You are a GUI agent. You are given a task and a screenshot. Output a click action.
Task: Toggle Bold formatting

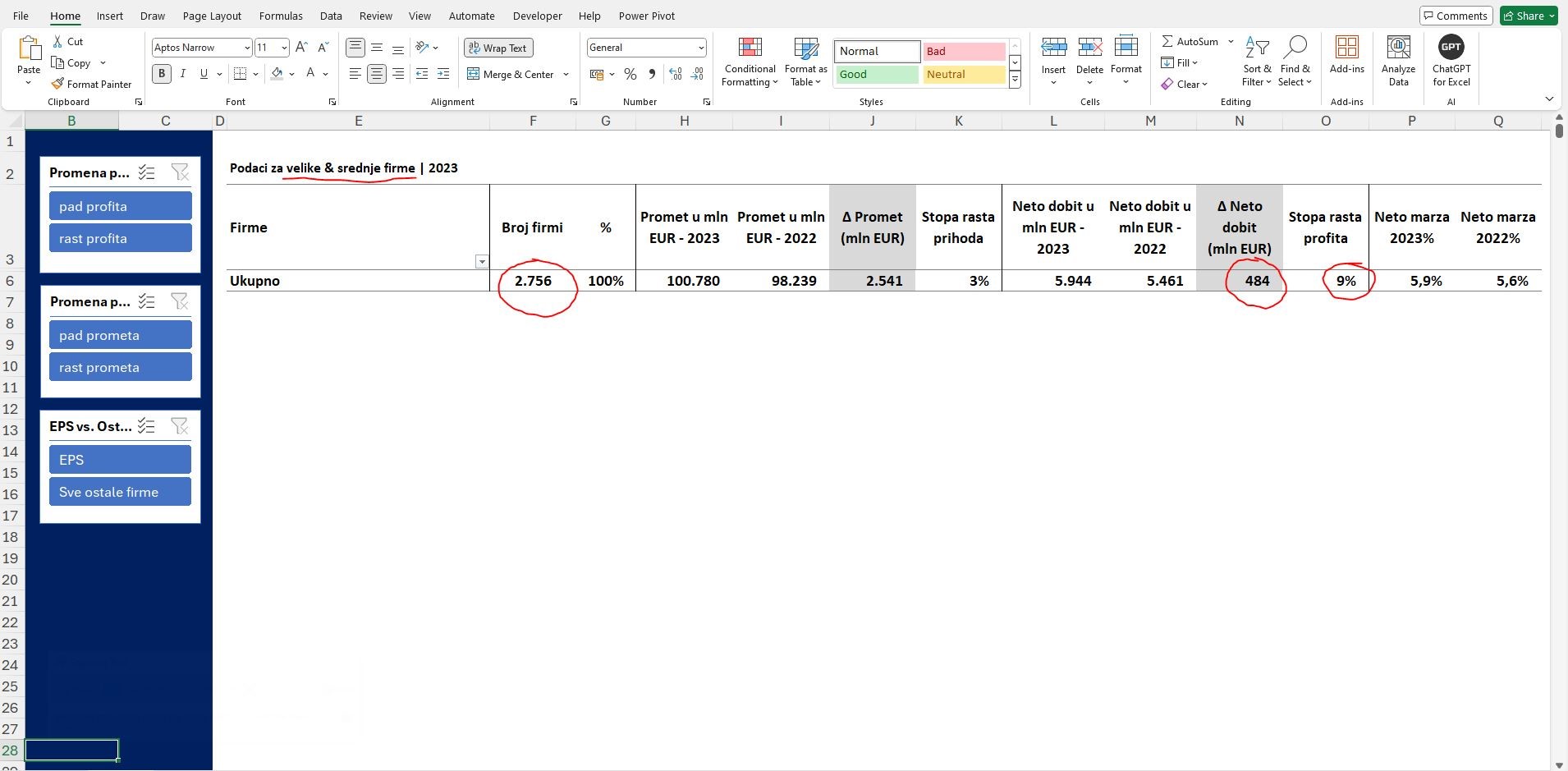coord(162,74)
